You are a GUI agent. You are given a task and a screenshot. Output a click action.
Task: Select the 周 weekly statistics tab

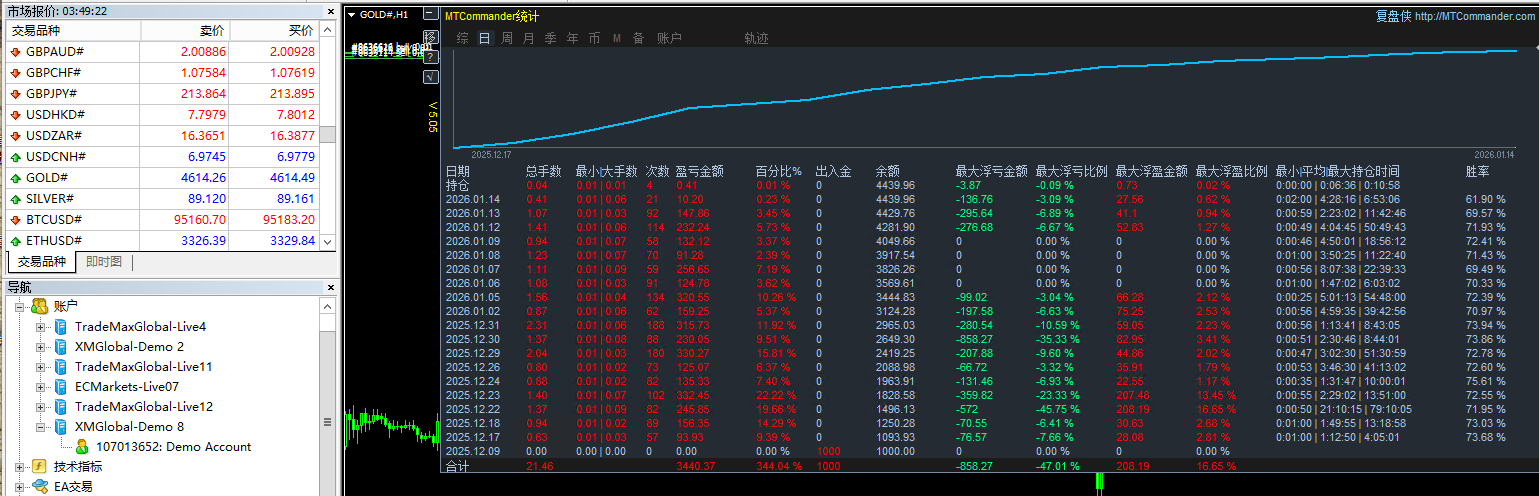(507, 38)
